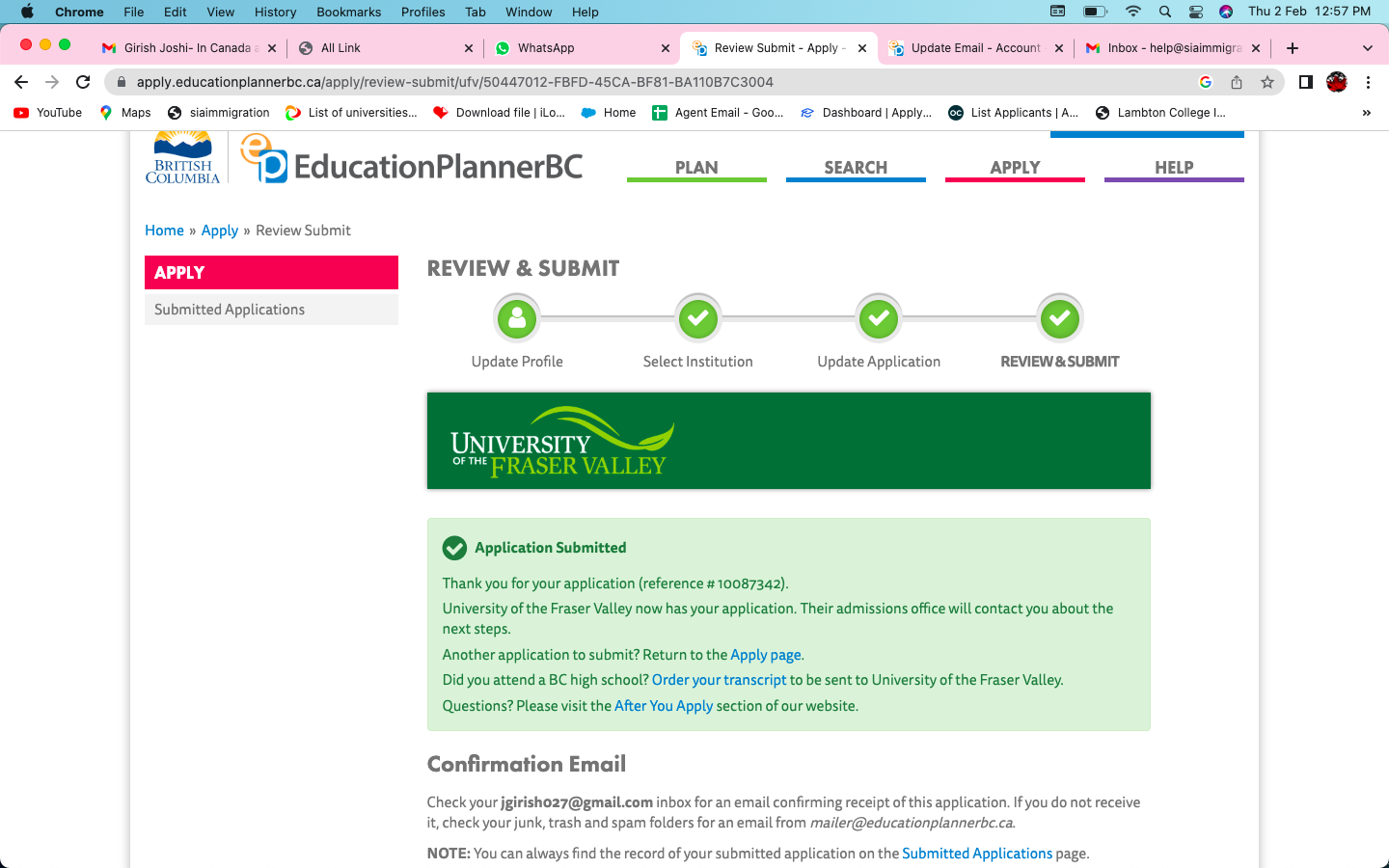The image size is (1389, 868).
Task: Click the After You Apply link
Action: pos(664,706)
